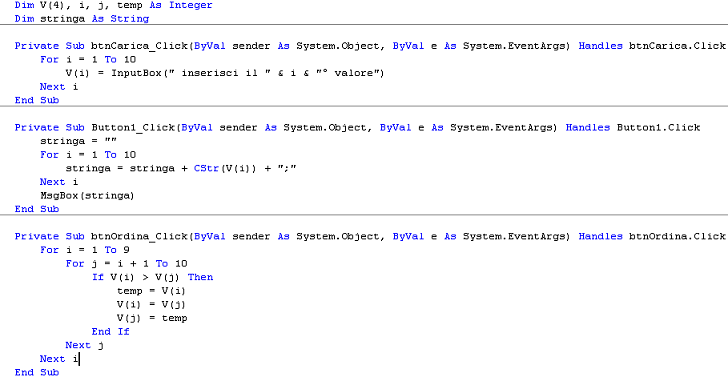Click the "For i = 1 To 9" line
Screen dimensions: 728x377
pos(85,250)
